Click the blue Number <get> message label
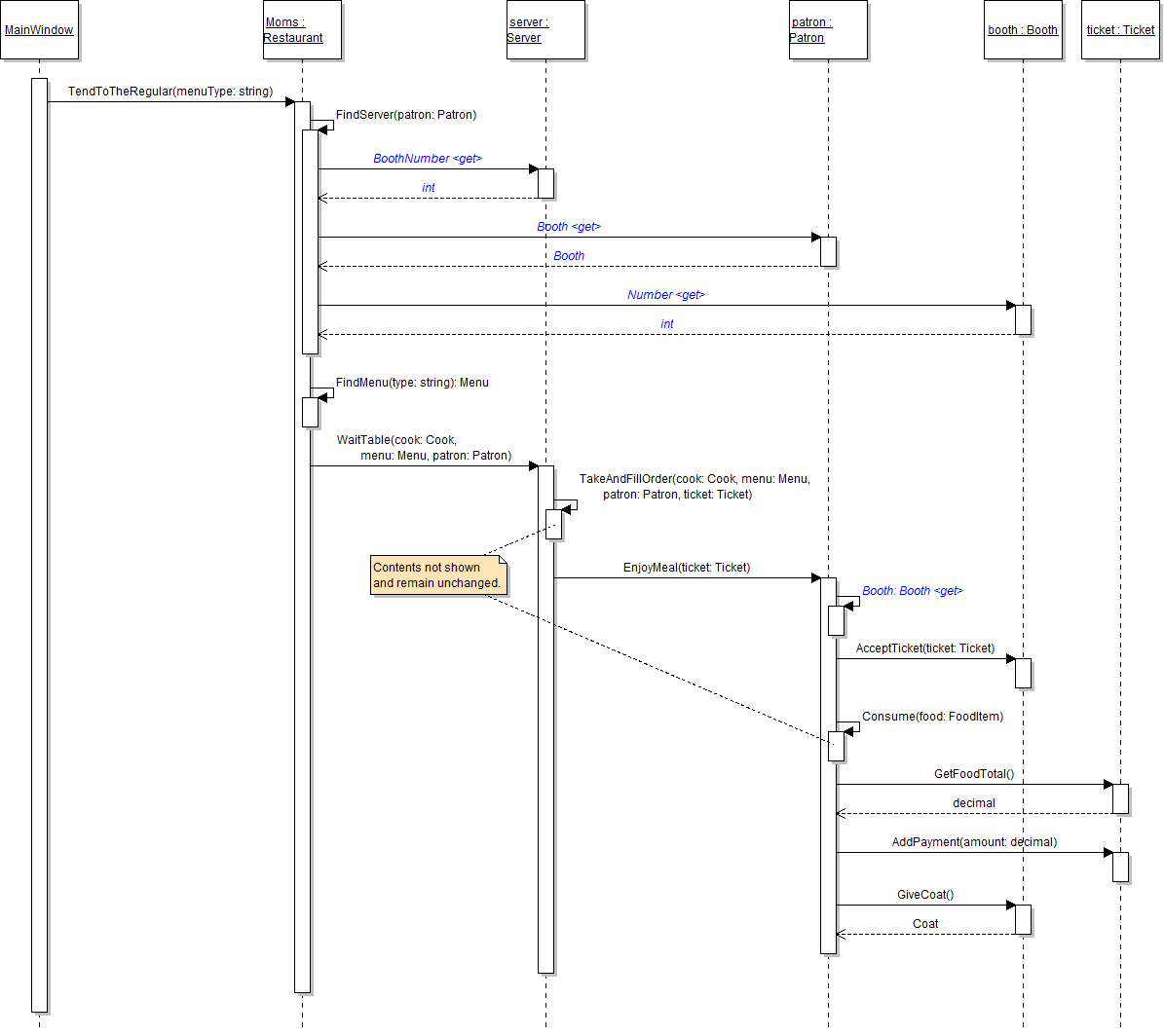The image size is (1164, 1036). 666,295
